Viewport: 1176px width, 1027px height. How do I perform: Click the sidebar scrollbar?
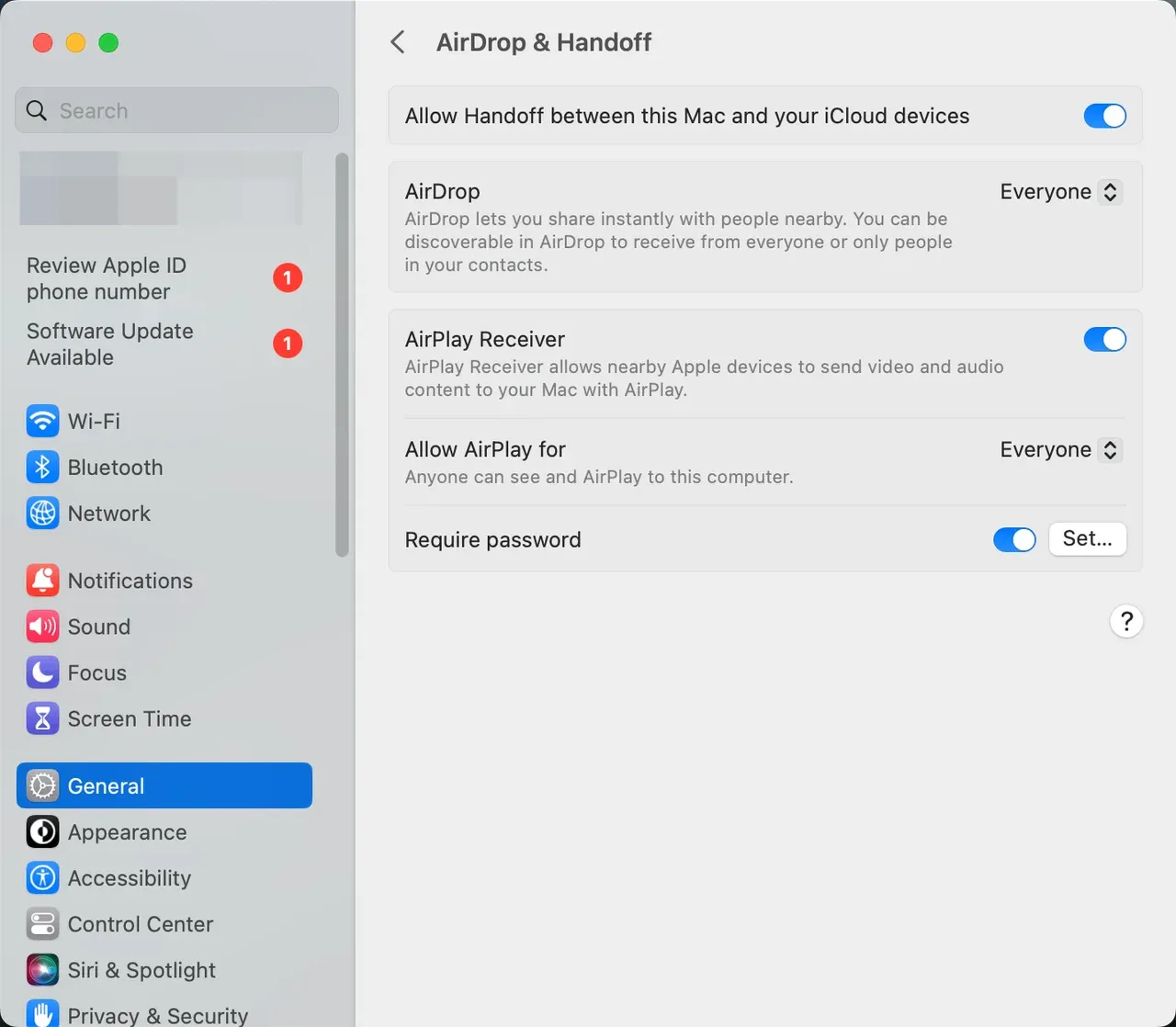pyautogui.click(x=342, y=355)
